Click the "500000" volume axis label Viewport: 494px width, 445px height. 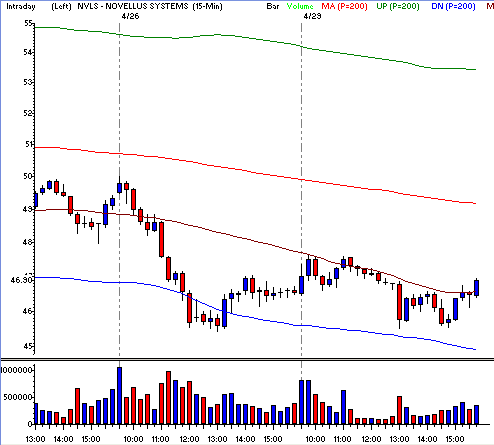coord(18,397)
